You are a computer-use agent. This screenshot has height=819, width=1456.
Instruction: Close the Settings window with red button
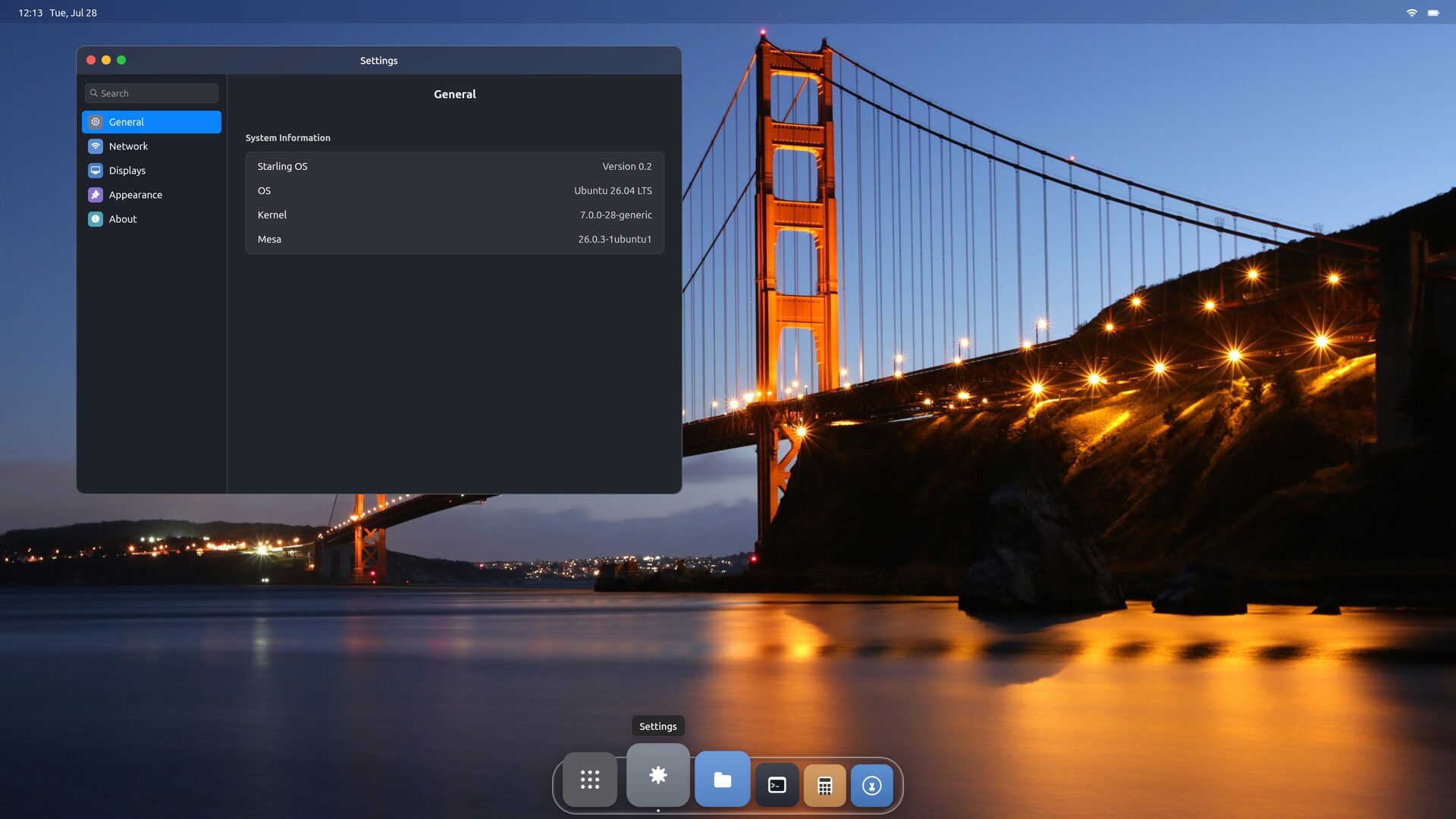(x=91, y=60)
